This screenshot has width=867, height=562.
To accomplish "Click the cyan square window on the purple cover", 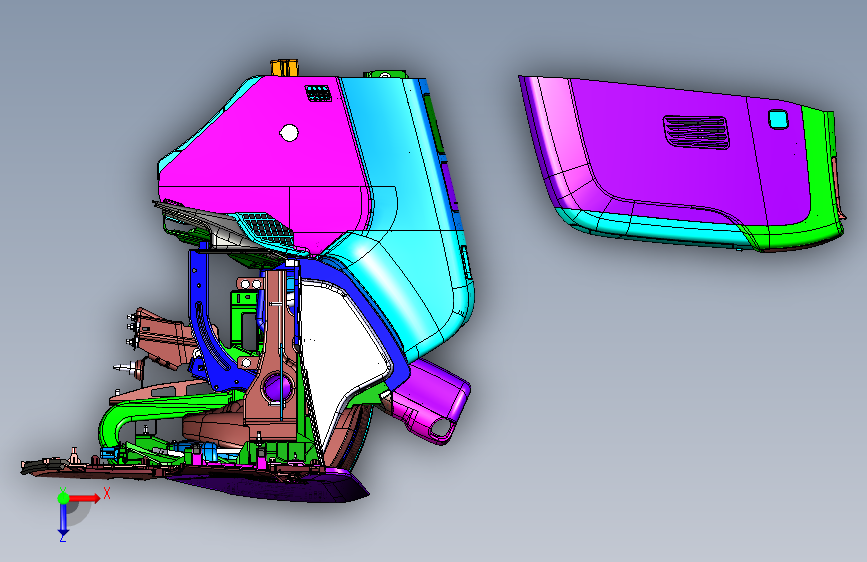I will [x=778, y=119].
